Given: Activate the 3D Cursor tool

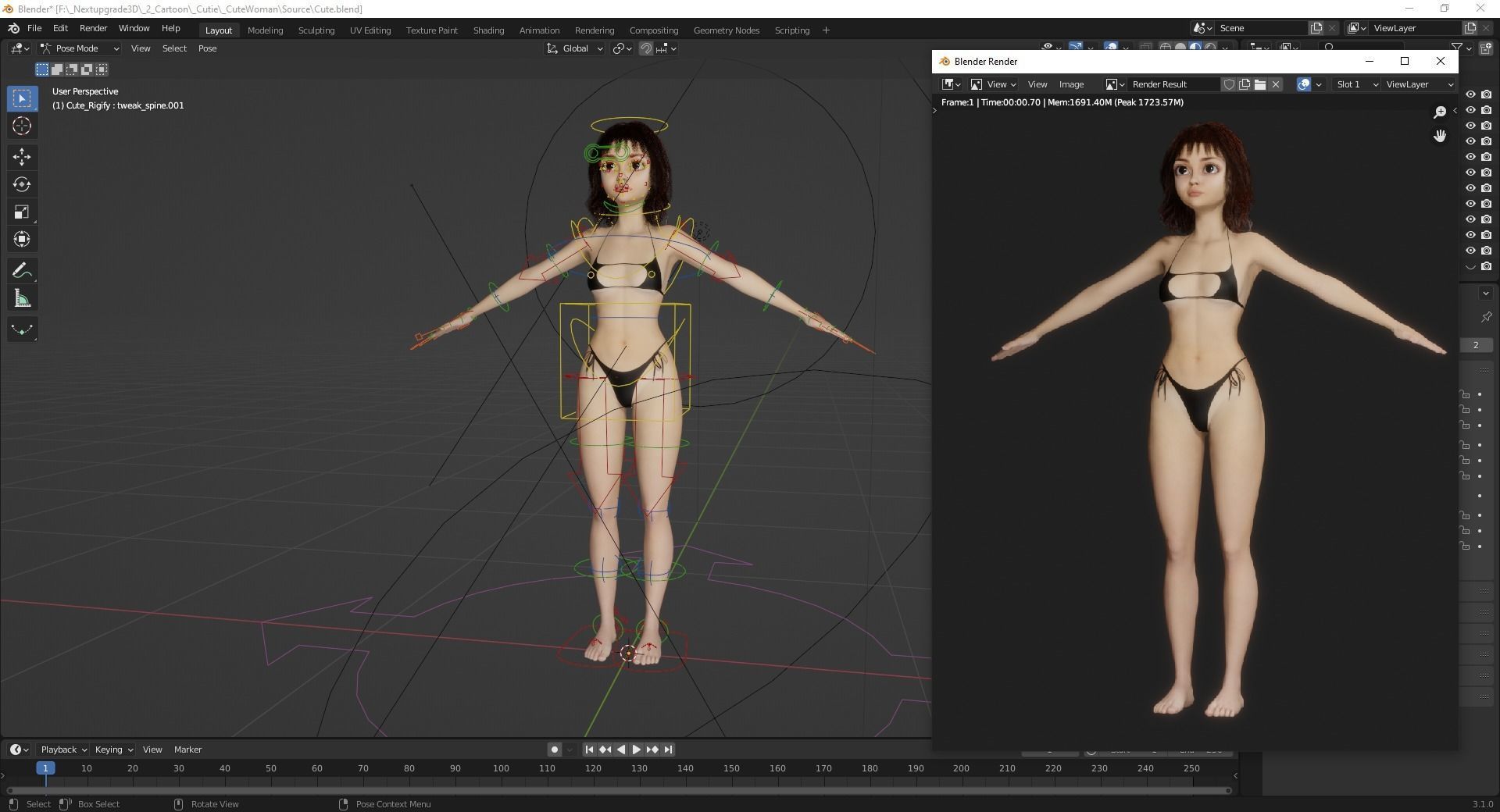Looking at the screenshot, I should [x=22, y=126].
